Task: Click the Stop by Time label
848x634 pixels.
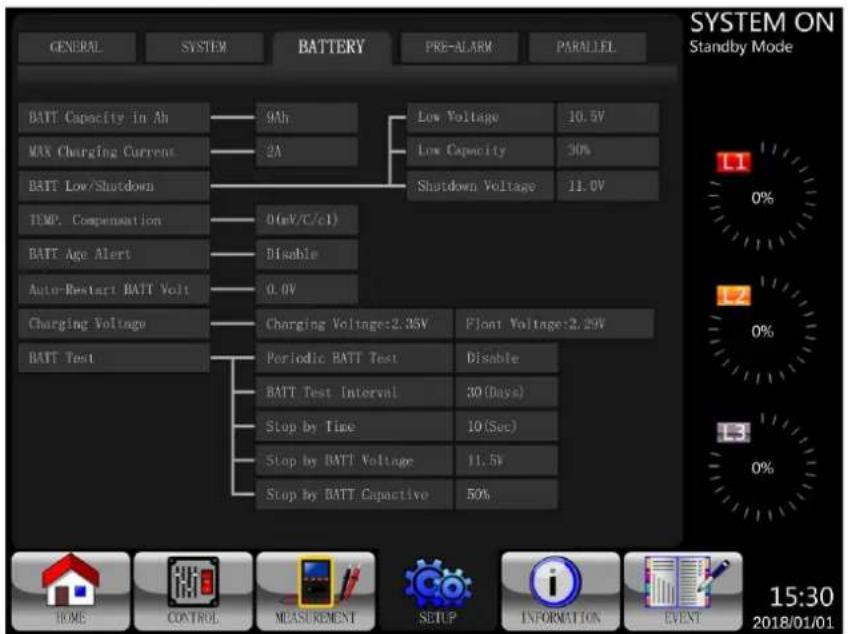Action: pos(354,426)
